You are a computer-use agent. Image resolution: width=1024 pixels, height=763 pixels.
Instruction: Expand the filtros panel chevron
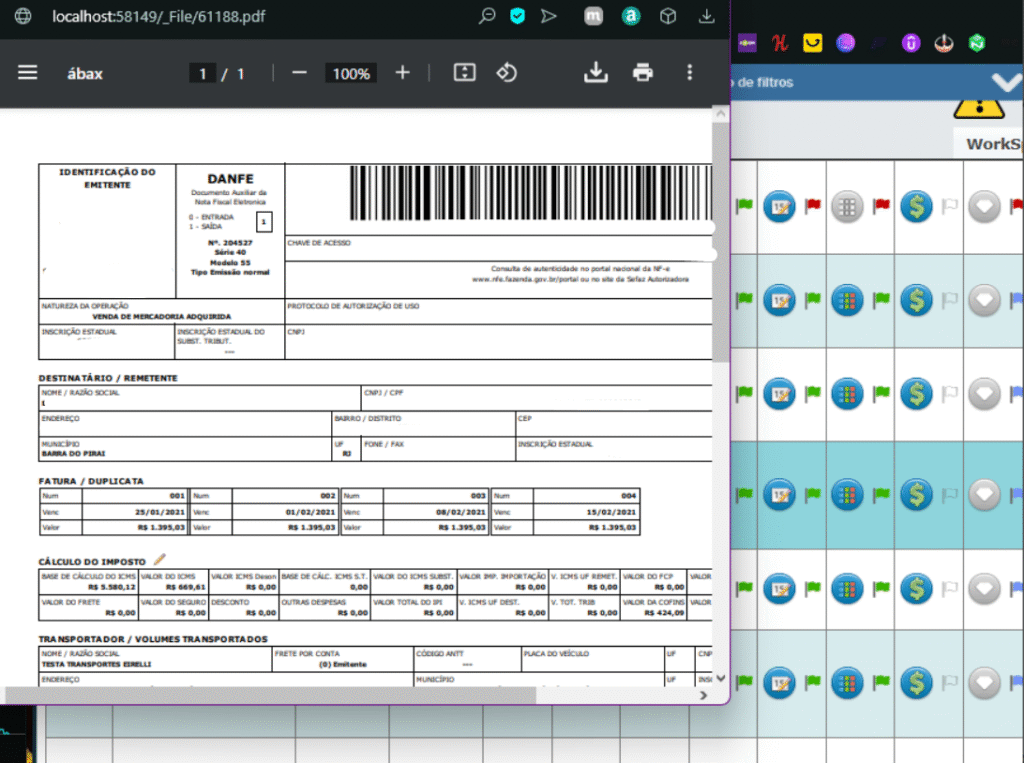(x=1005, y=83)
